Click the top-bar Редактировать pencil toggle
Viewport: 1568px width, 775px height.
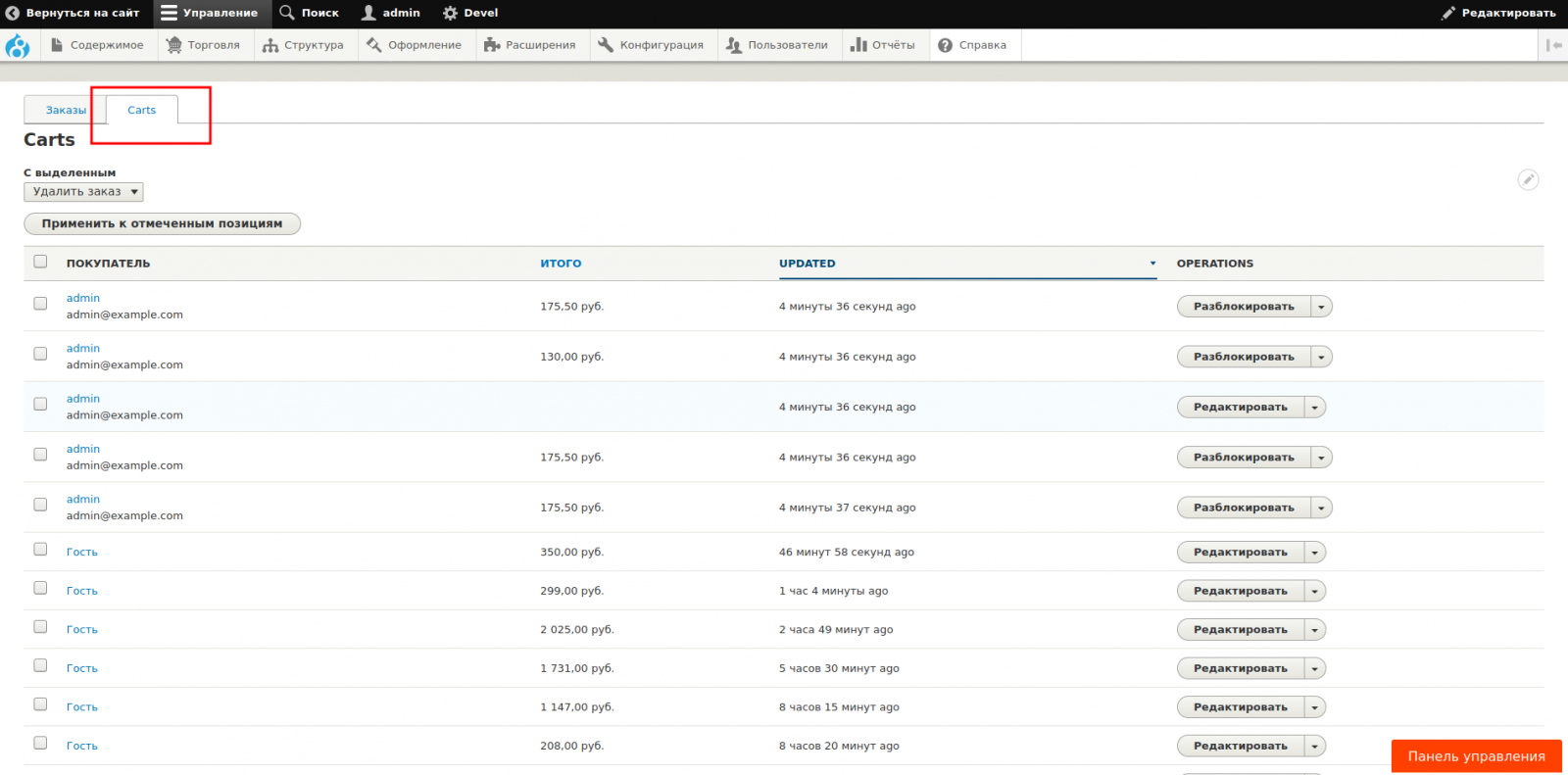click(x=1498, y=13)
